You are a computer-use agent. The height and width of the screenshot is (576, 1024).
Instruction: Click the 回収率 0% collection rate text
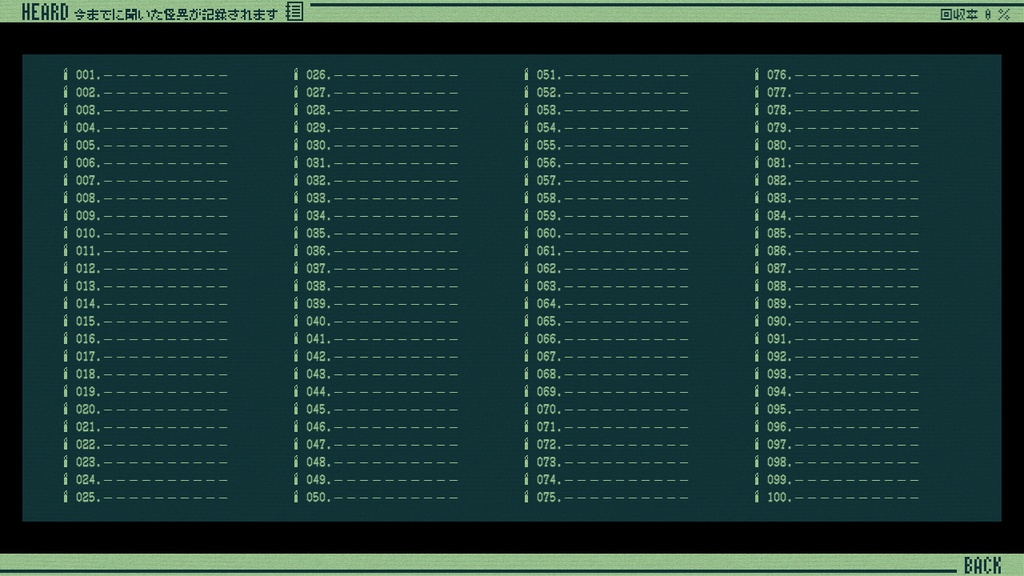(975, 14)
